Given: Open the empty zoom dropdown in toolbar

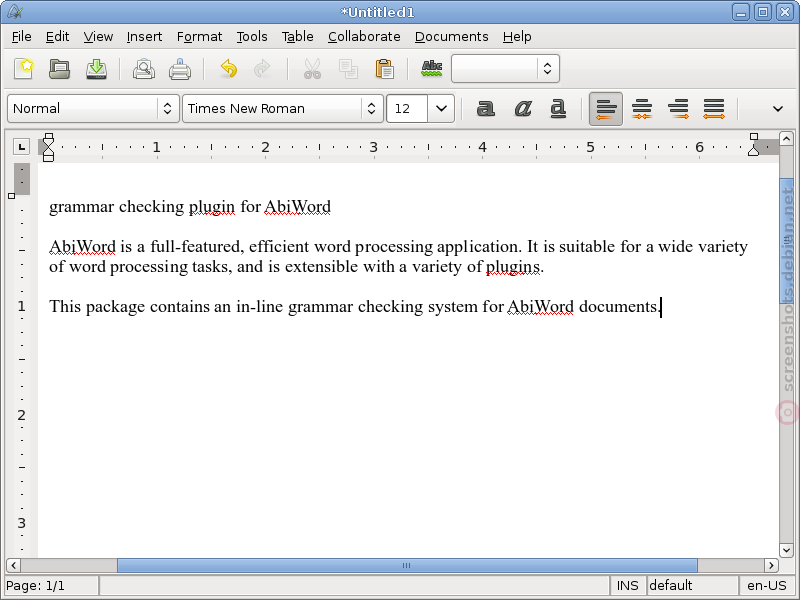Looking at the screenshot, I should click(505, 68).
